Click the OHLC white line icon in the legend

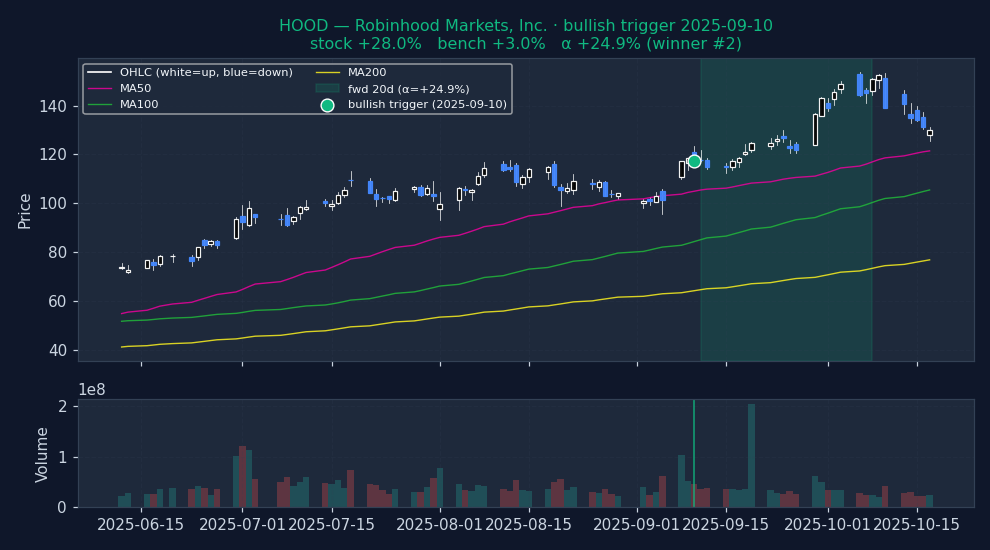[x=100, y=73]
